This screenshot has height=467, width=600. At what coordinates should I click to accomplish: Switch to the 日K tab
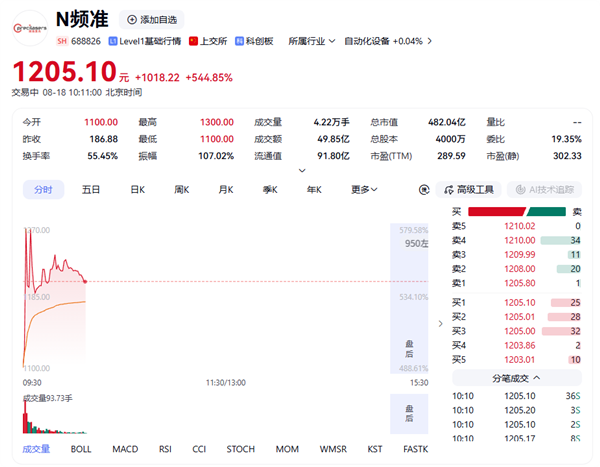(137, 189)
